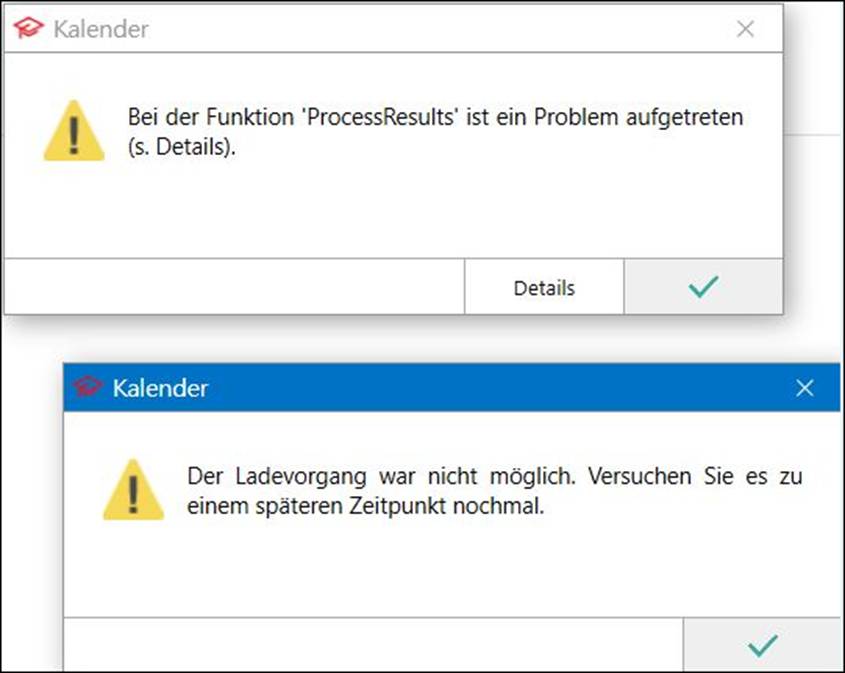The width and height of the screenshot is (845, 673).
Task: Click the gray Kalender title of upper dialog
Action: coord(101,29)
